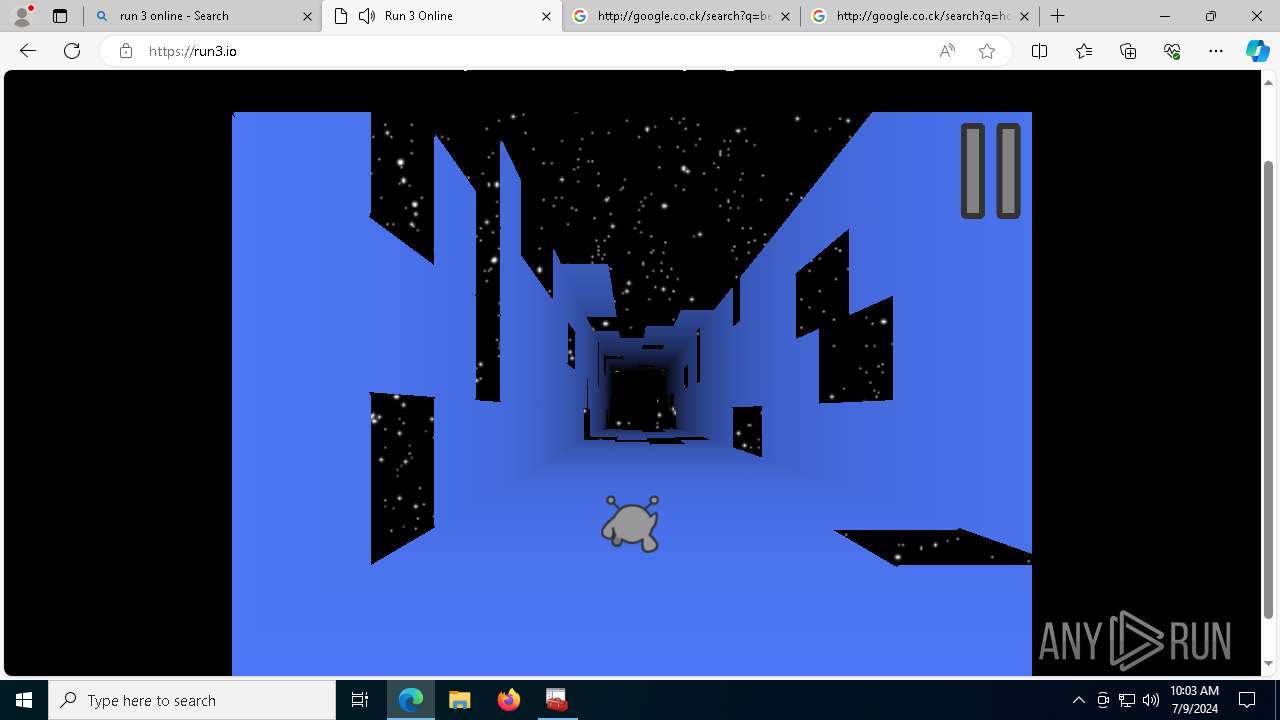Screen dimensions: 1280x720
Task: Open File Explorer from the taskbar
Action: [x=459, y=700]
